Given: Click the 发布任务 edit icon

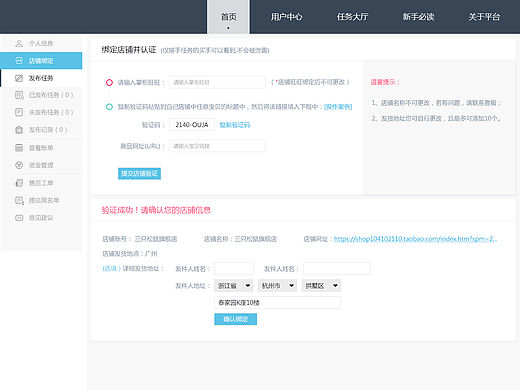Looking at the screenshot, I should point(19,78).
